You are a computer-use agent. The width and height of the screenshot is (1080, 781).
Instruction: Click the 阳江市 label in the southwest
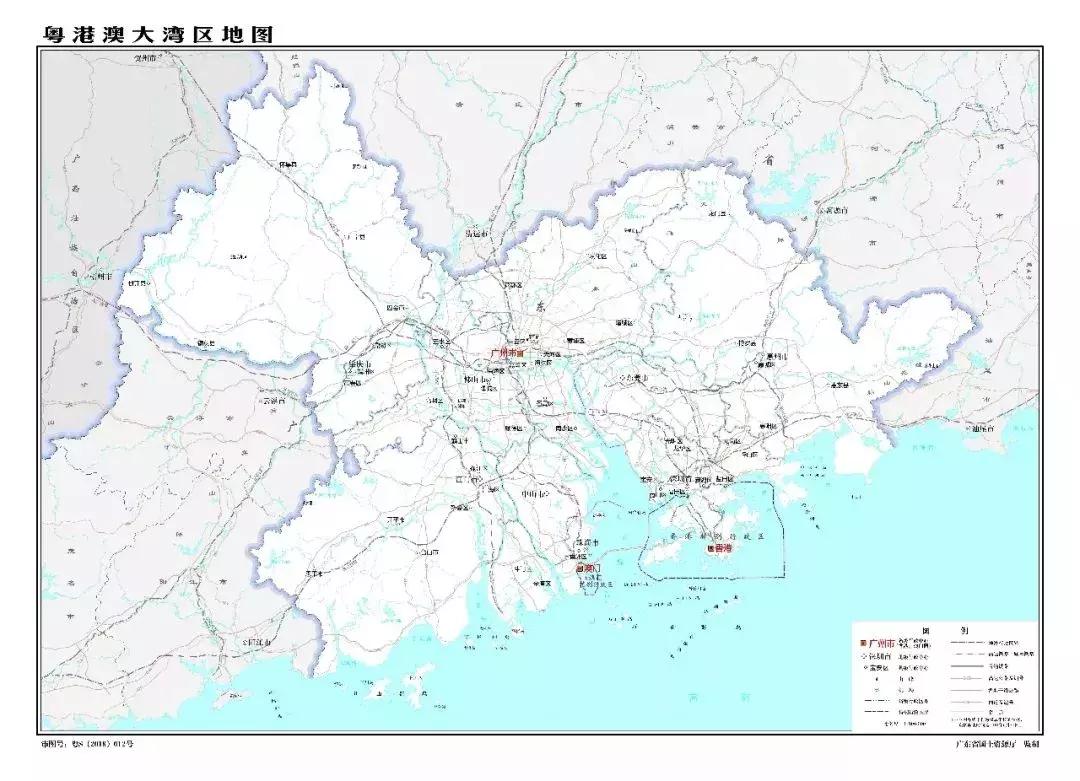pyautogui.click(x=260, y=641)
